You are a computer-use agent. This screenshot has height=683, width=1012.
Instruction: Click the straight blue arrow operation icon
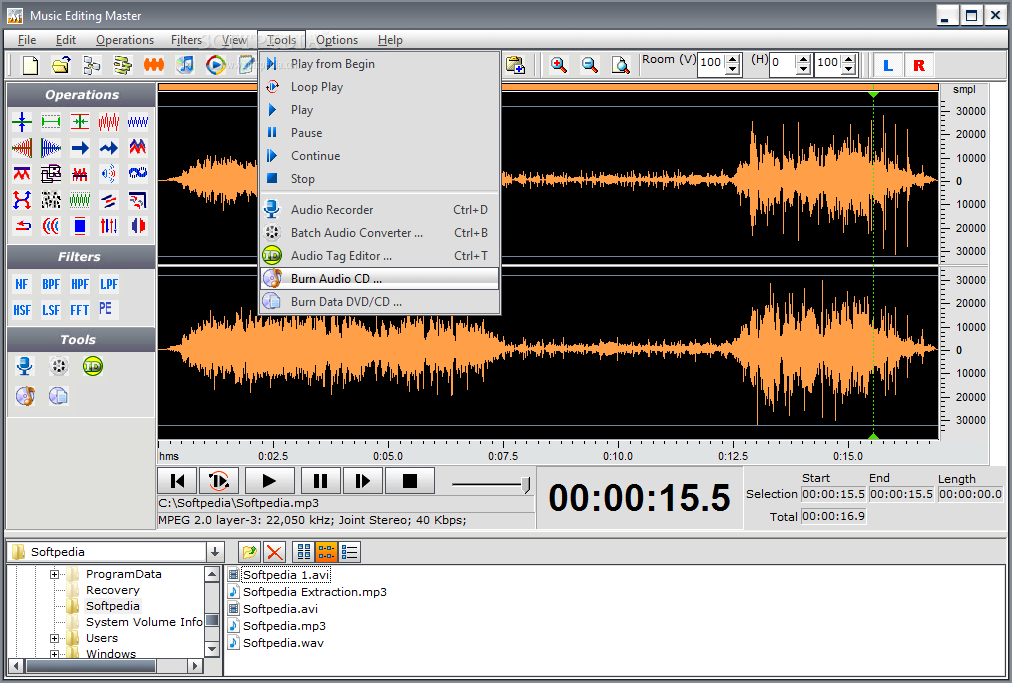click(80, 148)
